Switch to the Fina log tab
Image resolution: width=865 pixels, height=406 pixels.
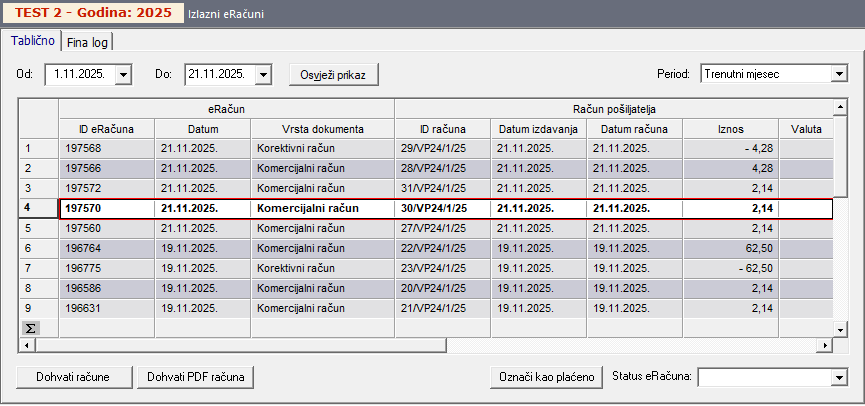coord(88,42)
